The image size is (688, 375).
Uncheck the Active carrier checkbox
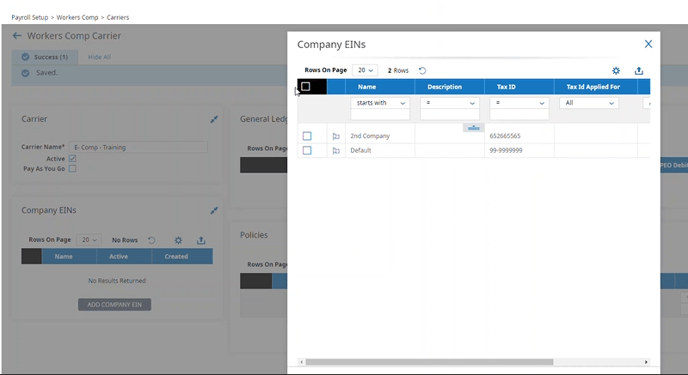click(72, 158)
